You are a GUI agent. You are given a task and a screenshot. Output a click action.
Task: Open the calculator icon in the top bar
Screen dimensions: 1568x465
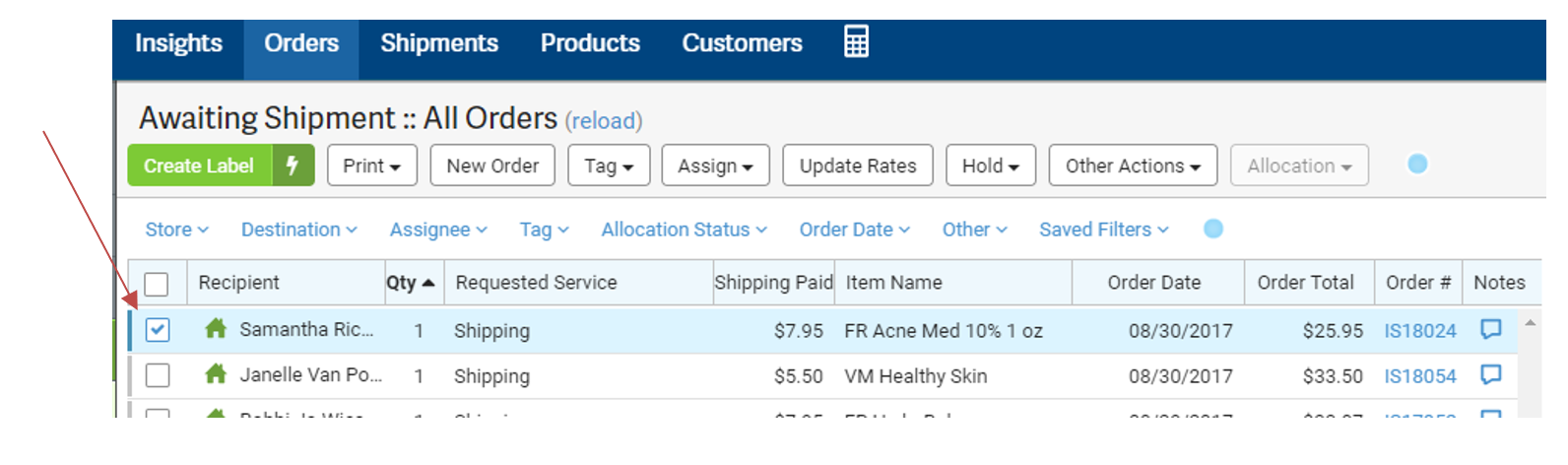[x=856, y=41]
